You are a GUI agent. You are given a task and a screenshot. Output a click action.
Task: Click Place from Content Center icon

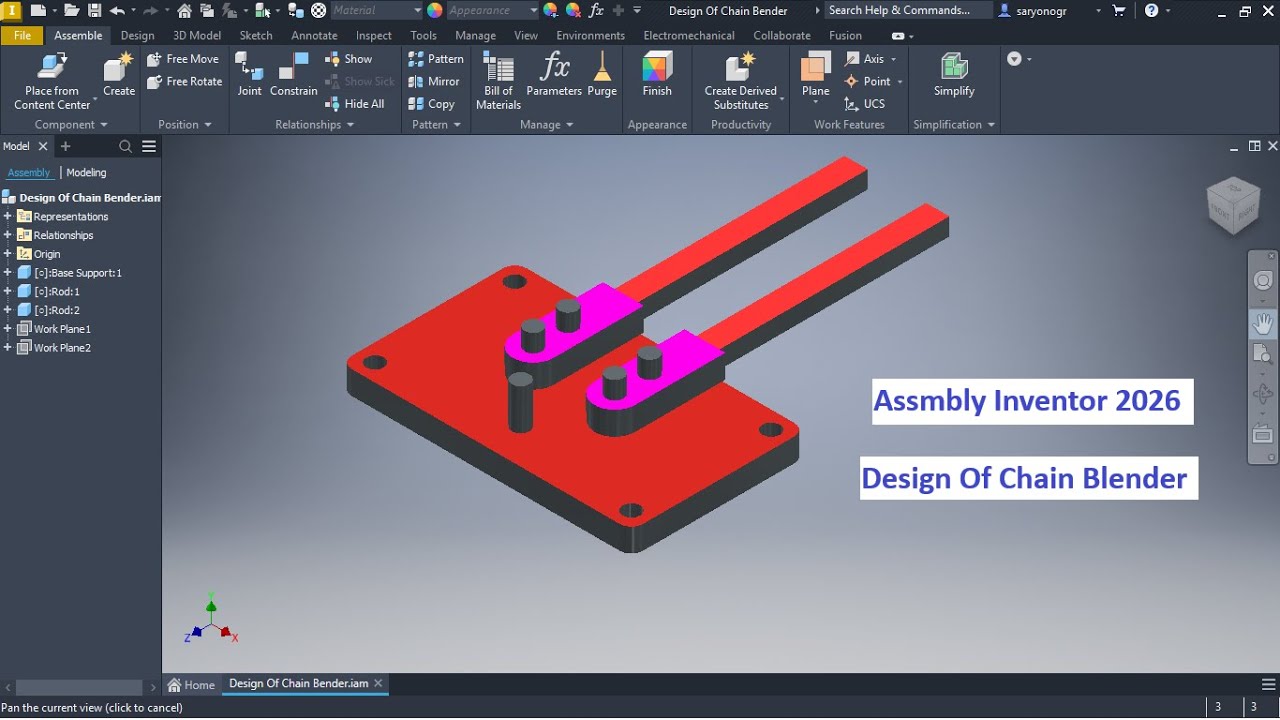click(x=52, y=67)
